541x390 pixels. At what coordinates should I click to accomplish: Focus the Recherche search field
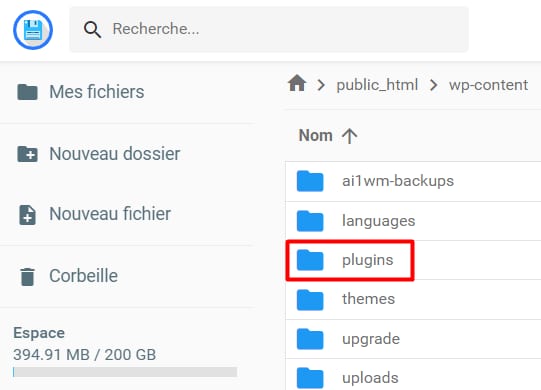click(x=269, y=29)
